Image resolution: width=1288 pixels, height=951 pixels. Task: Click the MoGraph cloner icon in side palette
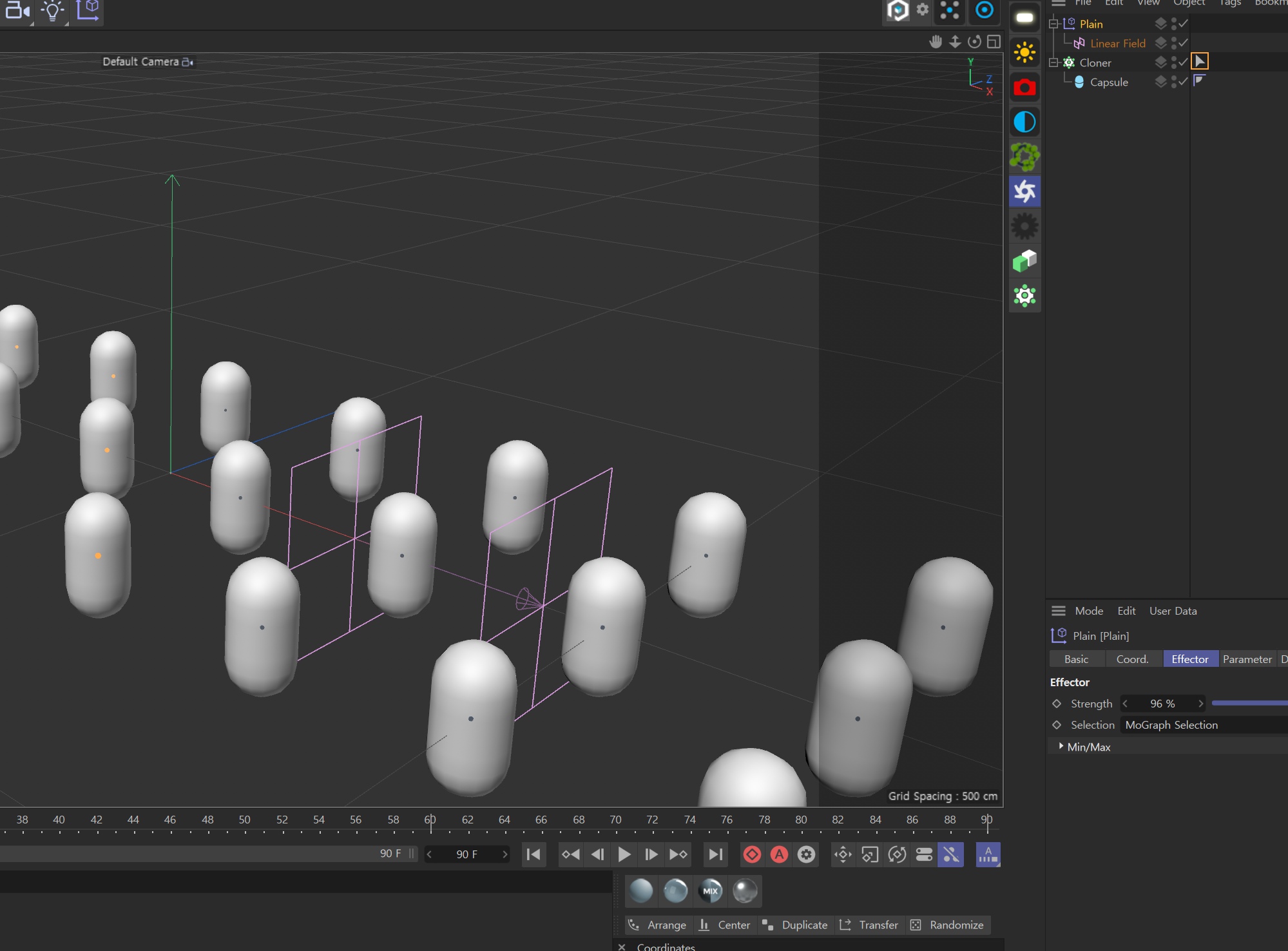coord(1024,296)
